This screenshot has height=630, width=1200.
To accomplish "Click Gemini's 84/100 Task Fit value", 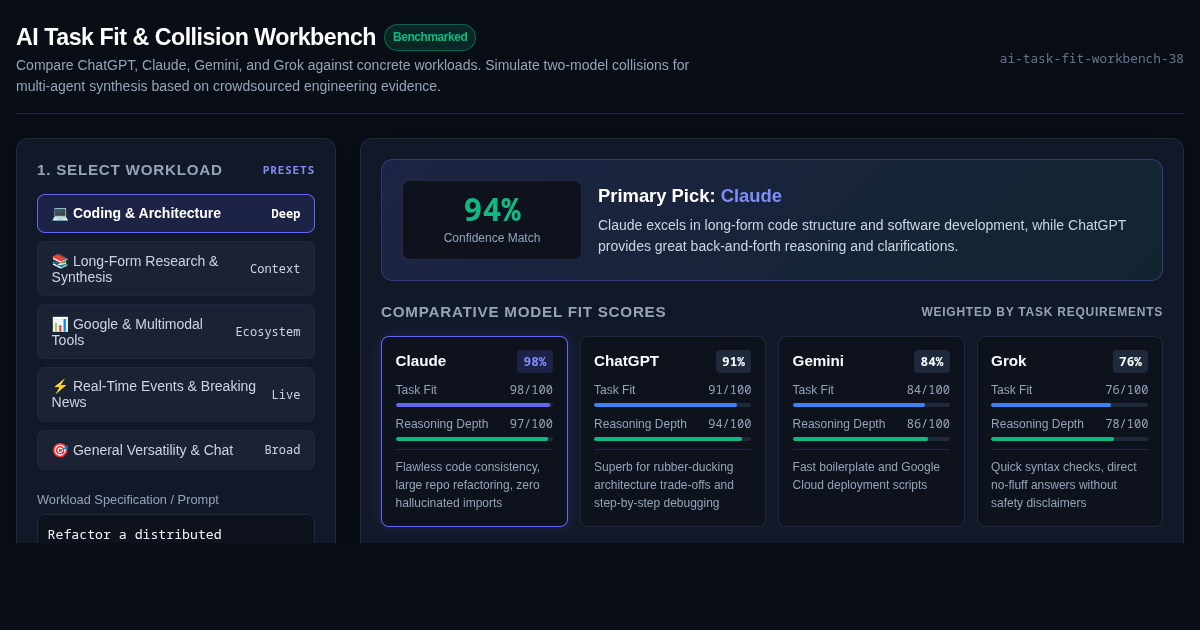I will 928,390.
